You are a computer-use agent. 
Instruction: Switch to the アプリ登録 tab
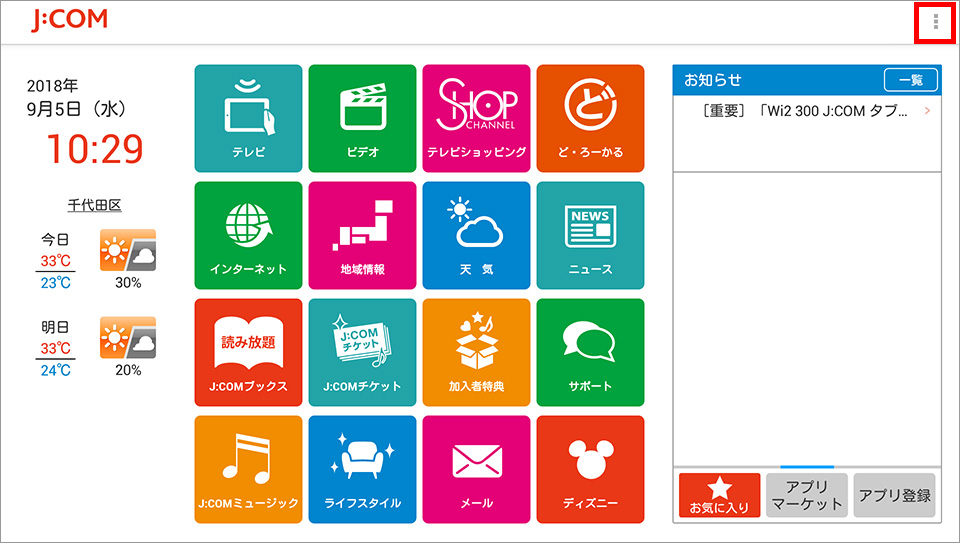pyautogui.click(x=894, y=495)
